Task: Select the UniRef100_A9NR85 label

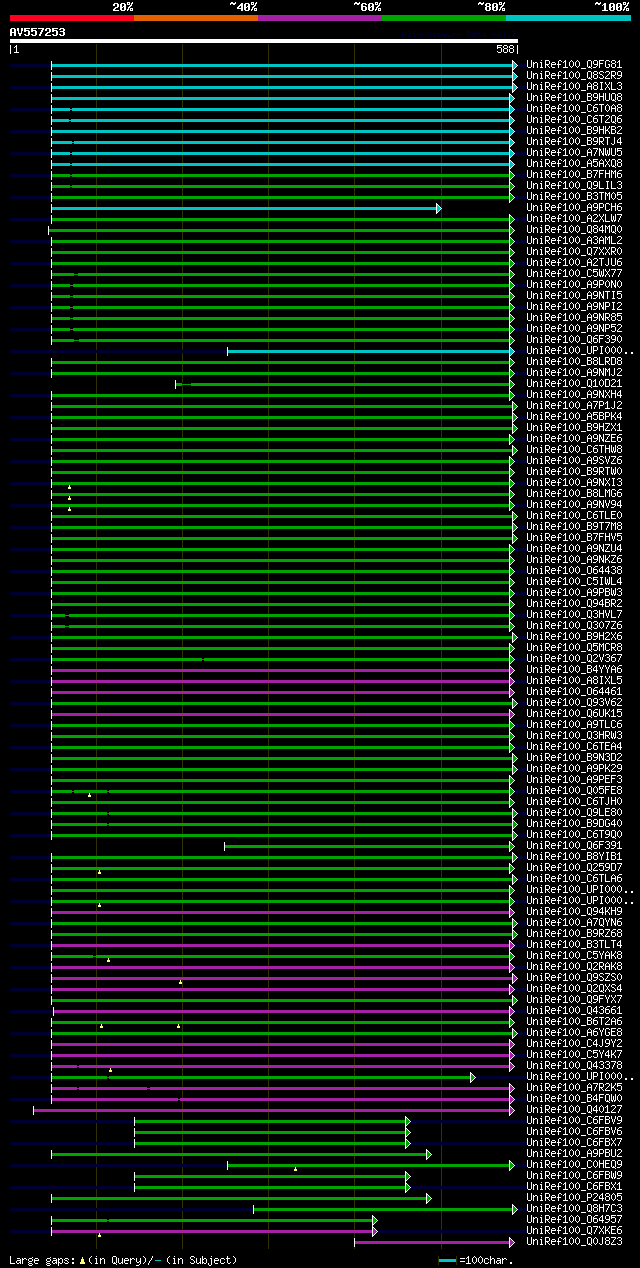Action: pyautogui.click(x=574, y=317)
